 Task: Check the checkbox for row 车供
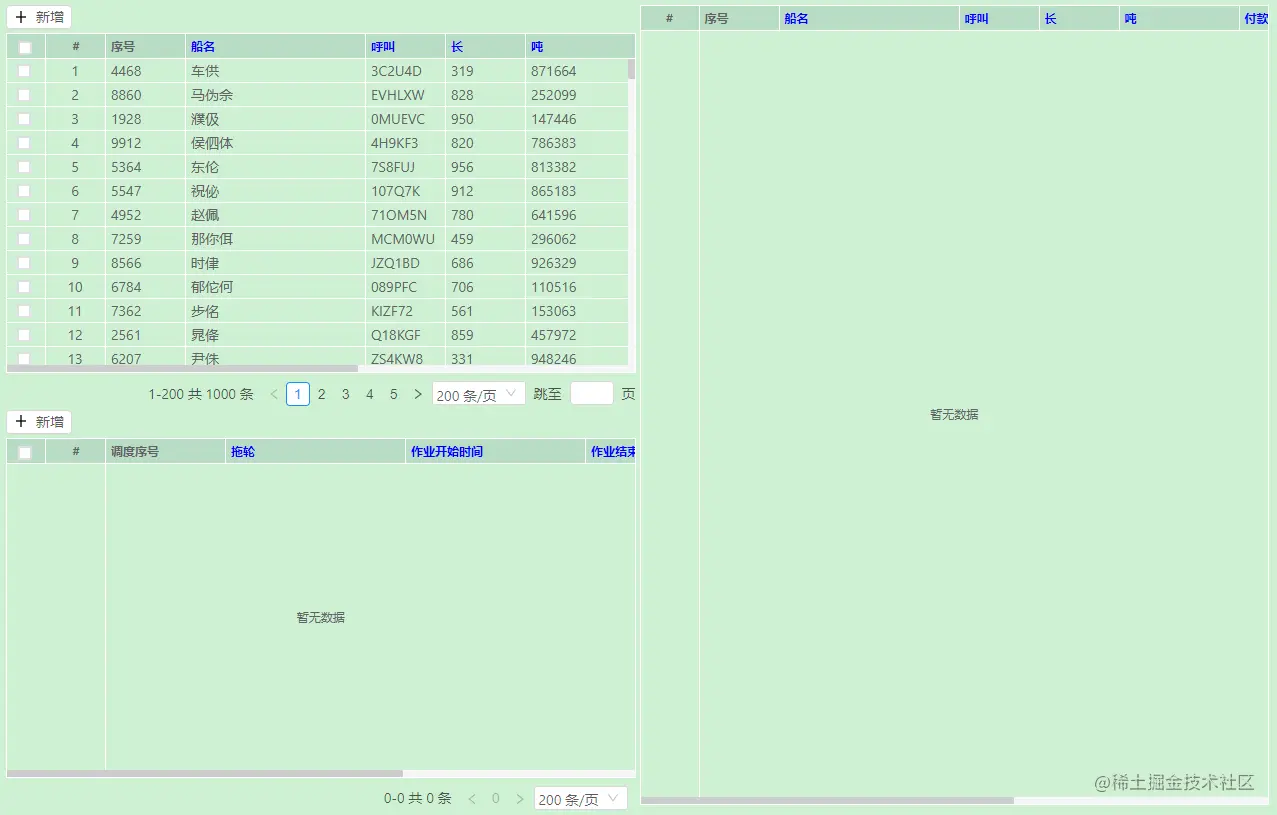24,71
